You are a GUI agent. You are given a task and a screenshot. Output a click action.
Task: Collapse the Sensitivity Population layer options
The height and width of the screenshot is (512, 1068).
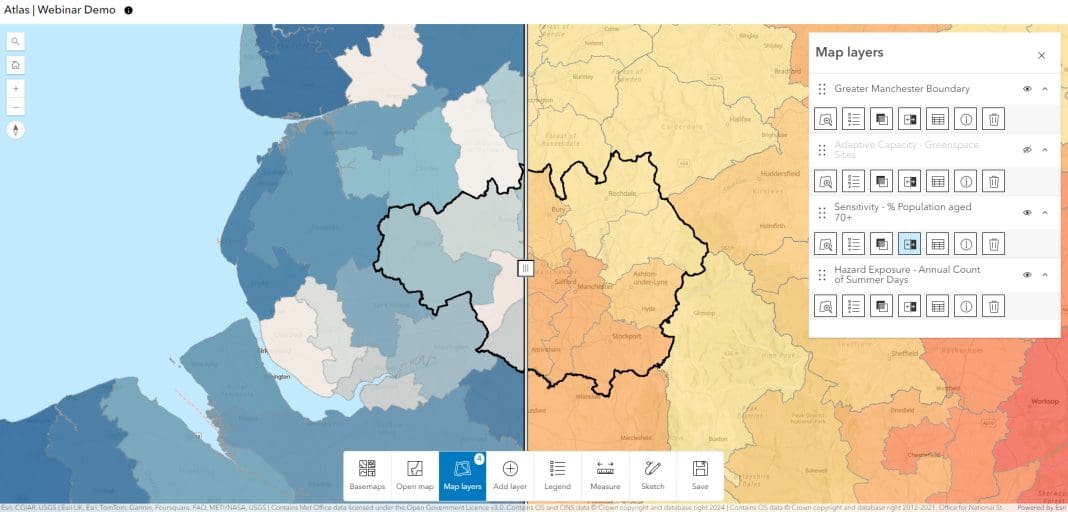point(1045,212)
